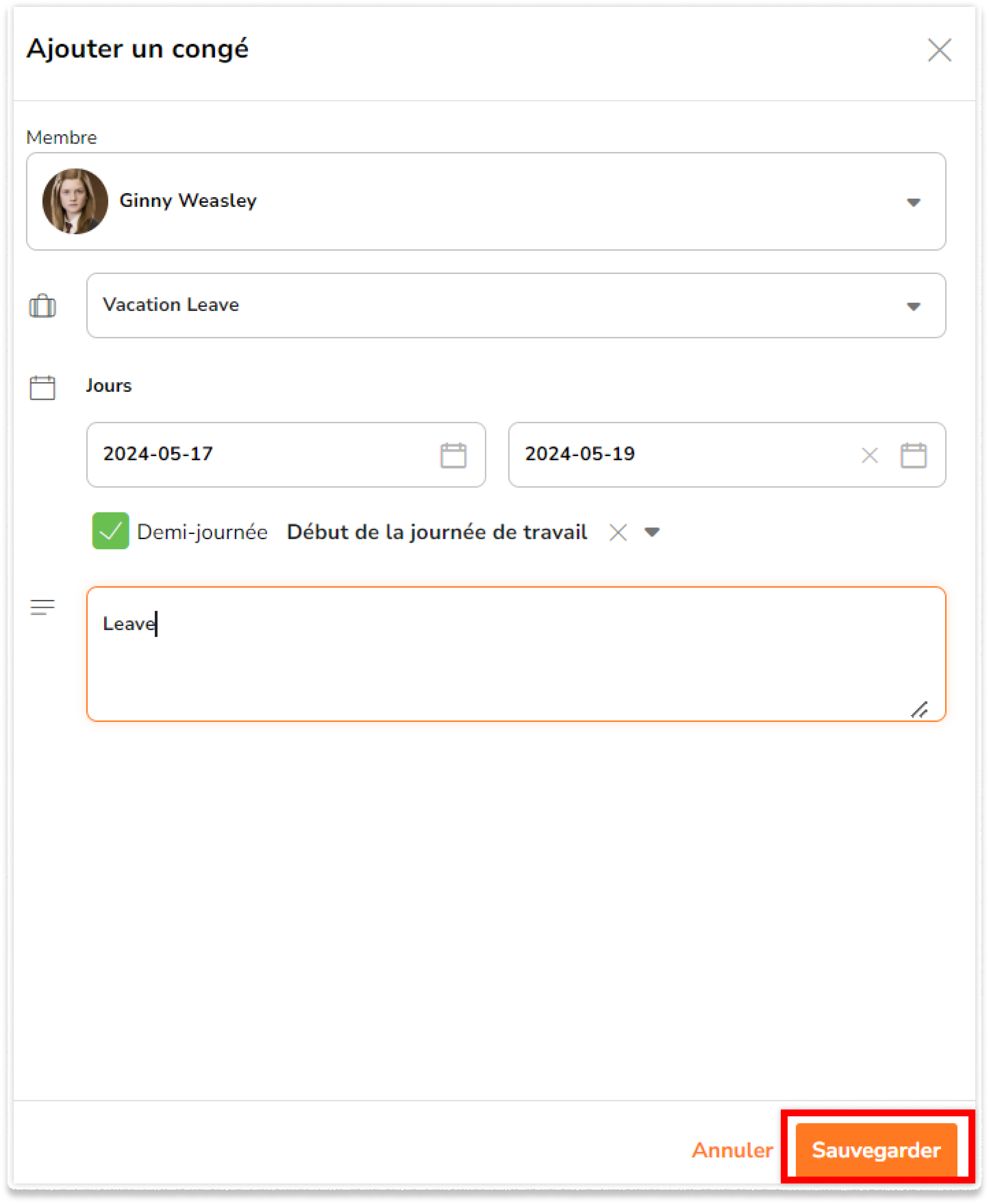The width and height of the screenshot is (989, 1204).
Task: Close the Ajouter un congé dialog
Action: [939, 50]
